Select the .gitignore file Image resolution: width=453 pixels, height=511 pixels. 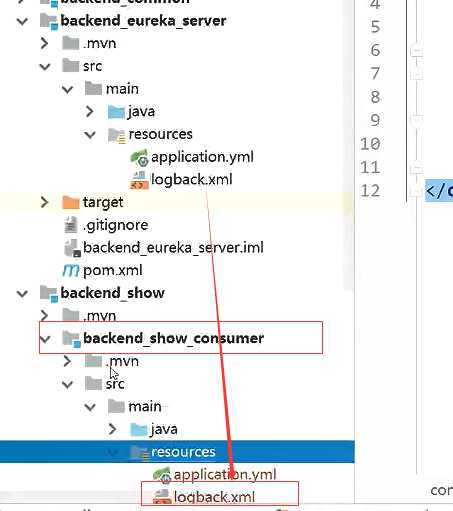pyautogui.click(x=115, y=225)
